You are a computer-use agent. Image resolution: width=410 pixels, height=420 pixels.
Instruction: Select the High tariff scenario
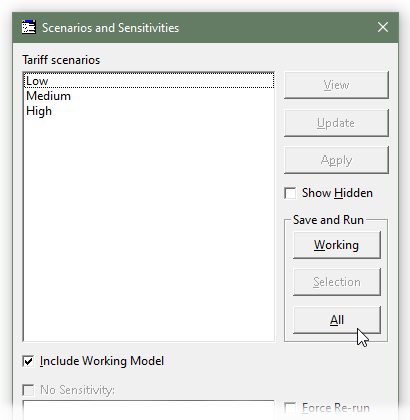(149, 111)
